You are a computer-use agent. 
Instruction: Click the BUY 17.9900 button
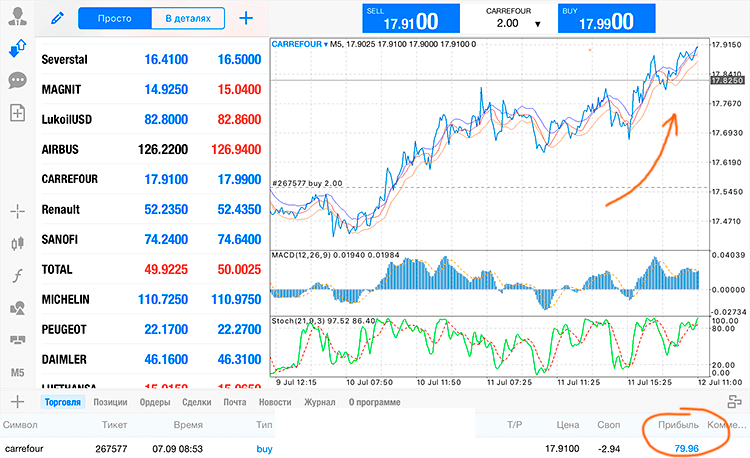pyautogui.click(x=607, y=19)
